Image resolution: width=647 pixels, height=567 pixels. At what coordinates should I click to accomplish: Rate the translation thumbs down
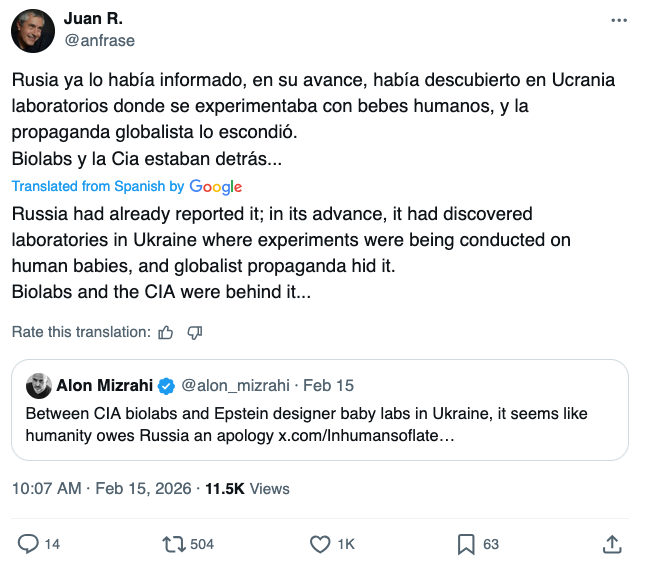tap(195, 332)
